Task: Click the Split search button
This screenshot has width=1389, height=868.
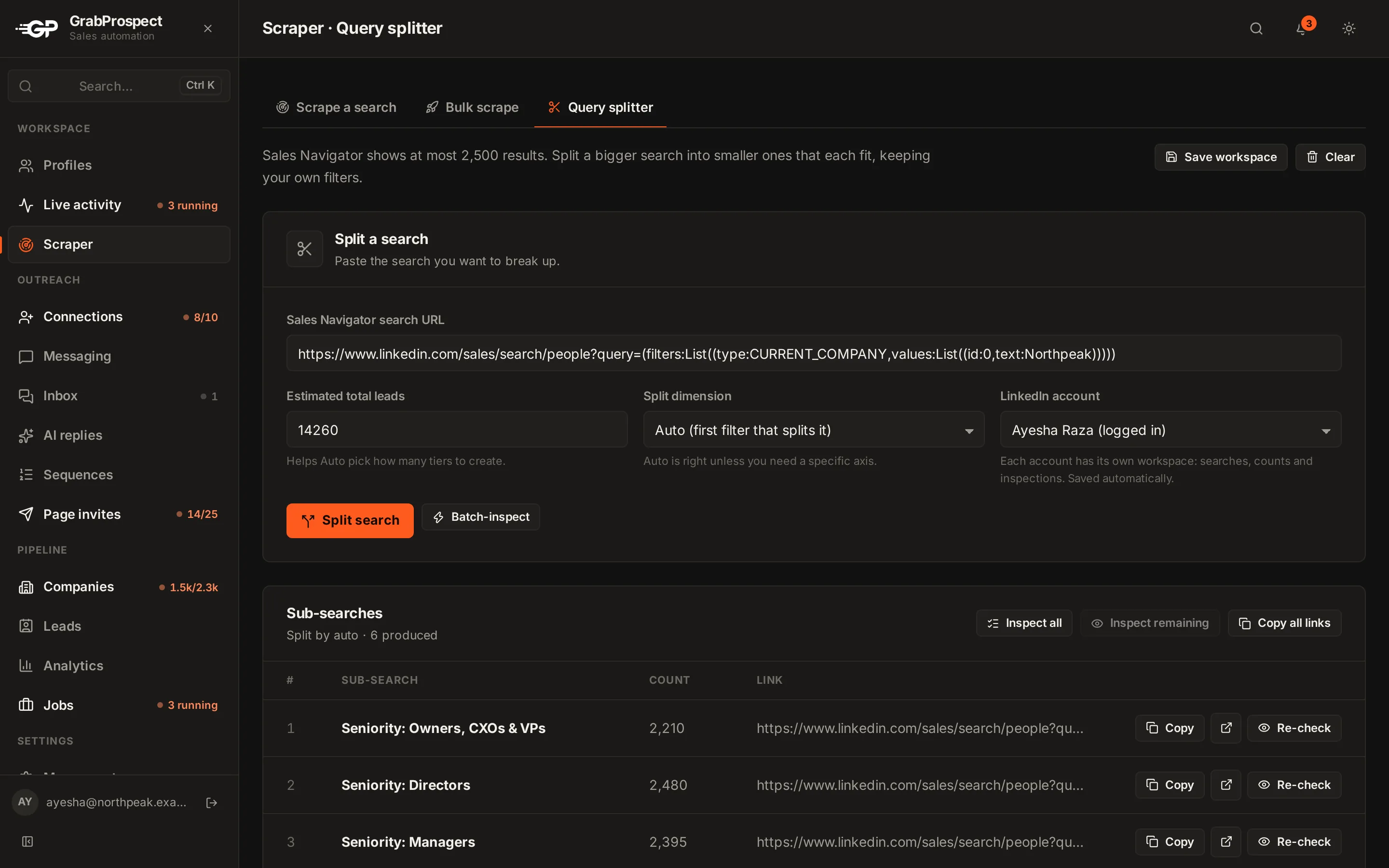Action: coord(350,521)
